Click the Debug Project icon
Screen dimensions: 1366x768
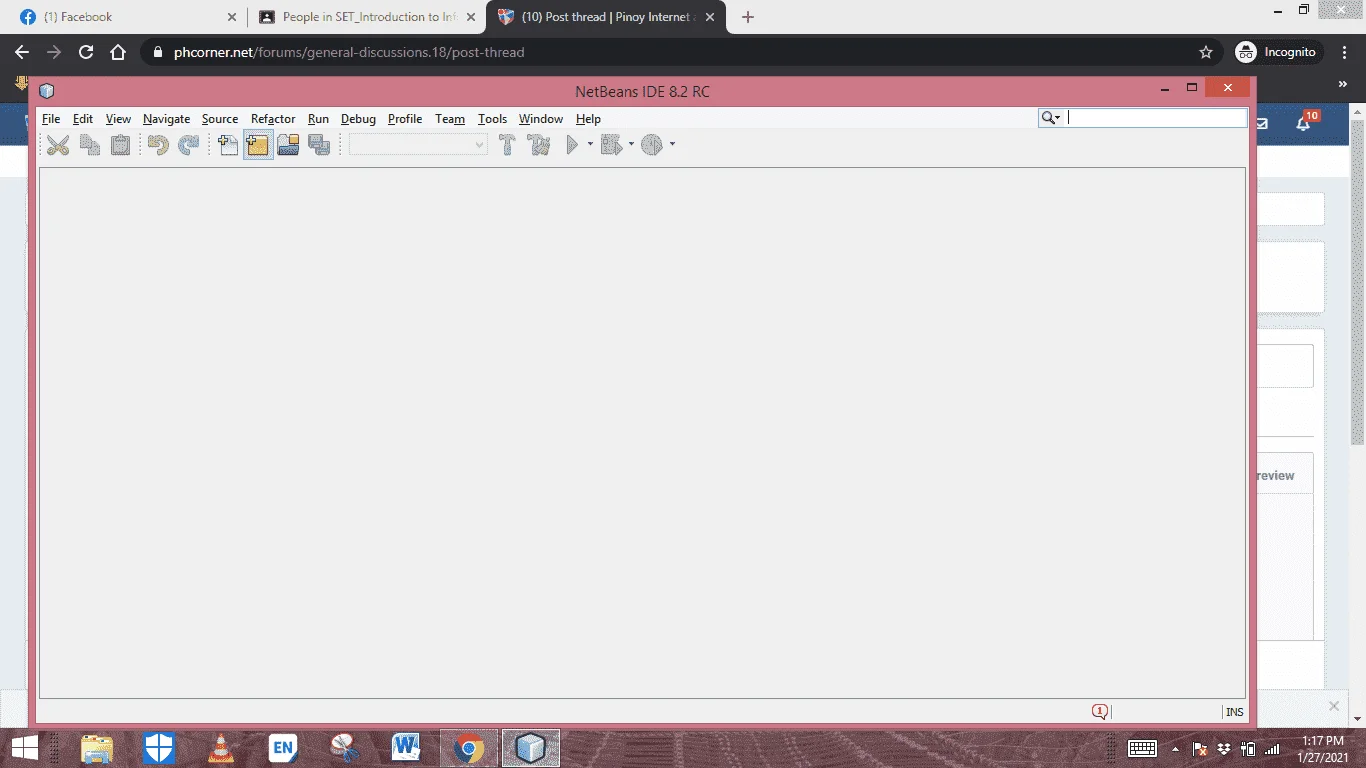[612, 145]
